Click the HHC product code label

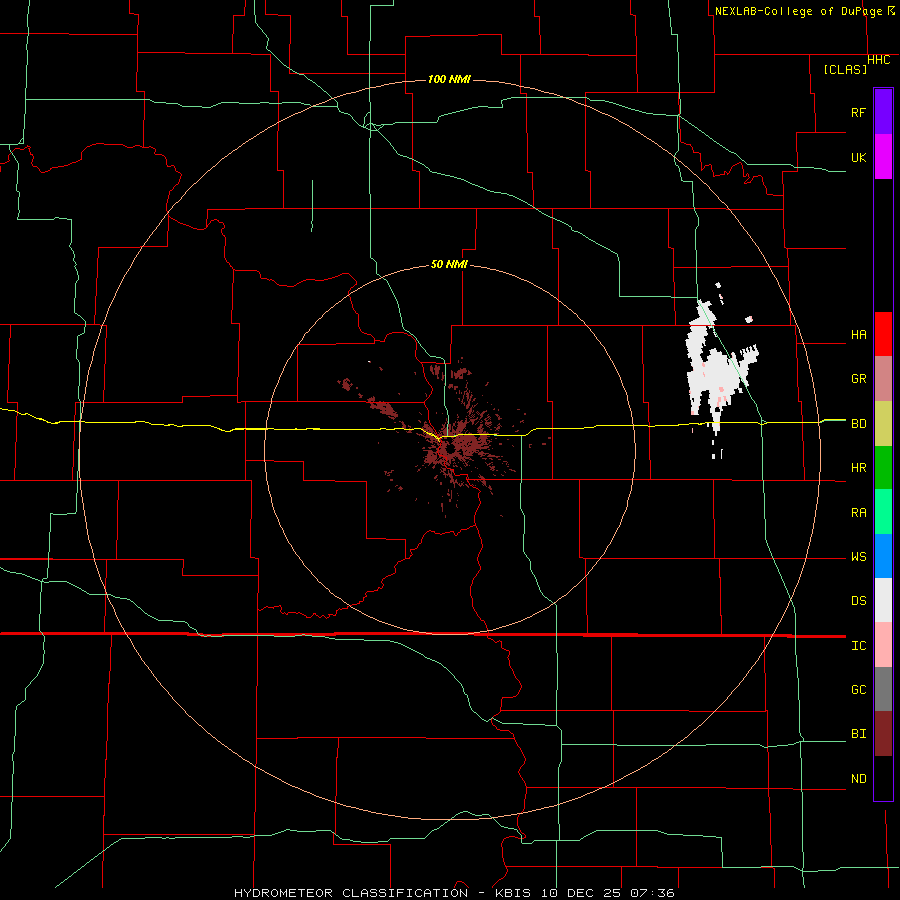pos(879,60)
